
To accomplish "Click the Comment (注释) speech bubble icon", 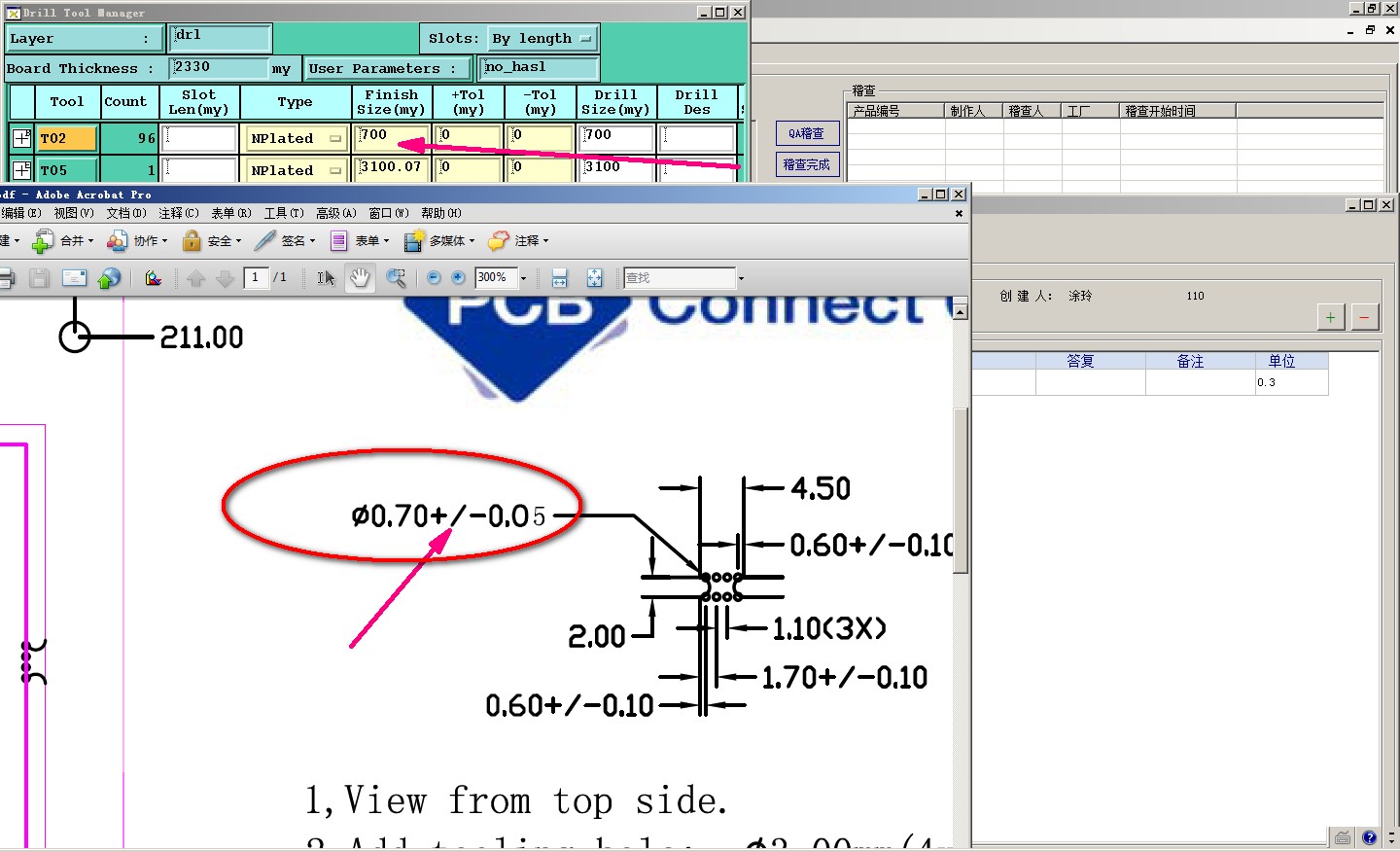I will coord(499,240).
